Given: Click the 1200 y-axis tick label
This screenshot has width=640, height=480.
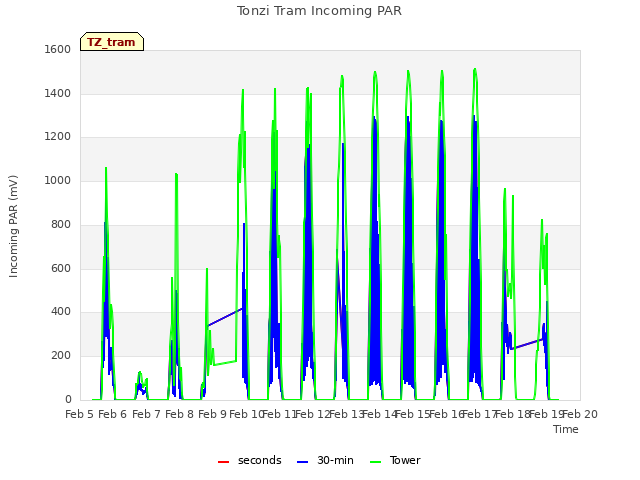Looking at the screenshot, I should (x=58, y=137).
